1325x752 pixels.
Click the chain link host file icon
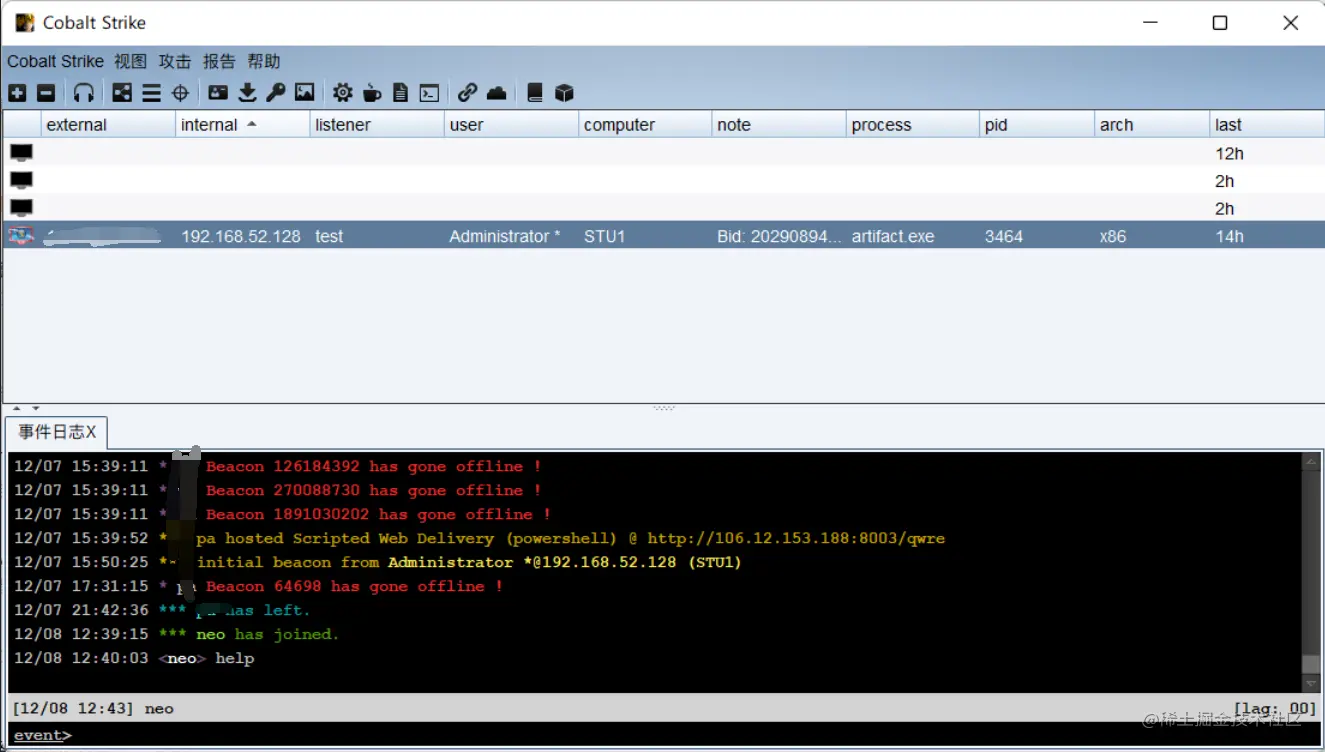coord(467,93)
